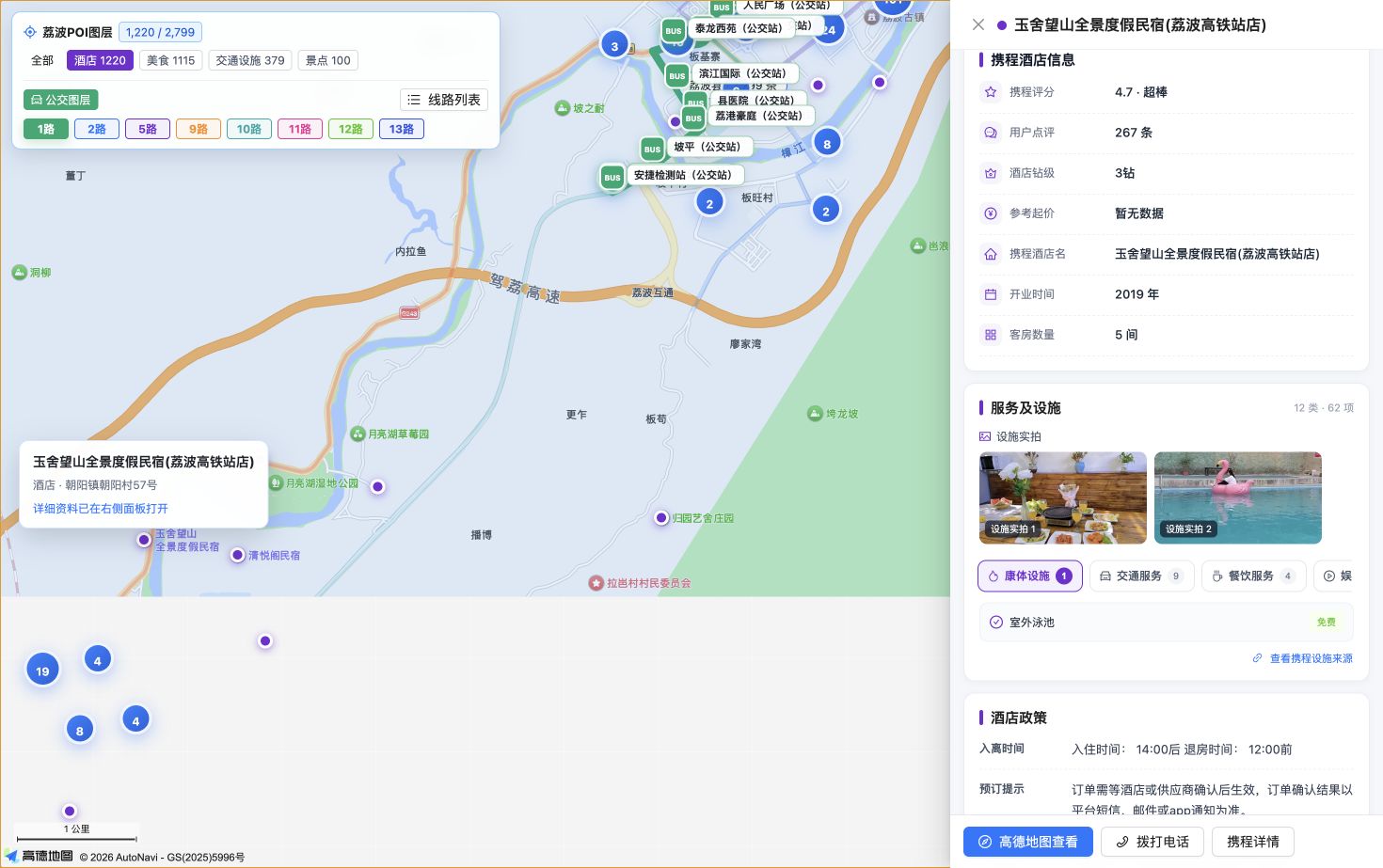Select the 酒店 1220 filter
This screenshot has height=868, width=1383.
click(100, 60)
